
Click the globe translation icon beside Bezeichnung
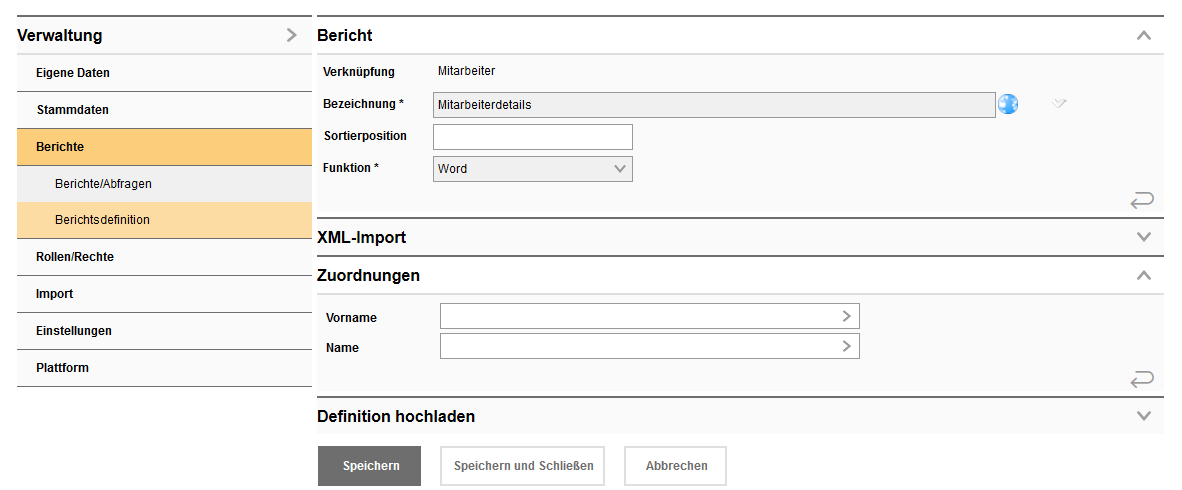pyautogui.click(x=1008, y=104)
